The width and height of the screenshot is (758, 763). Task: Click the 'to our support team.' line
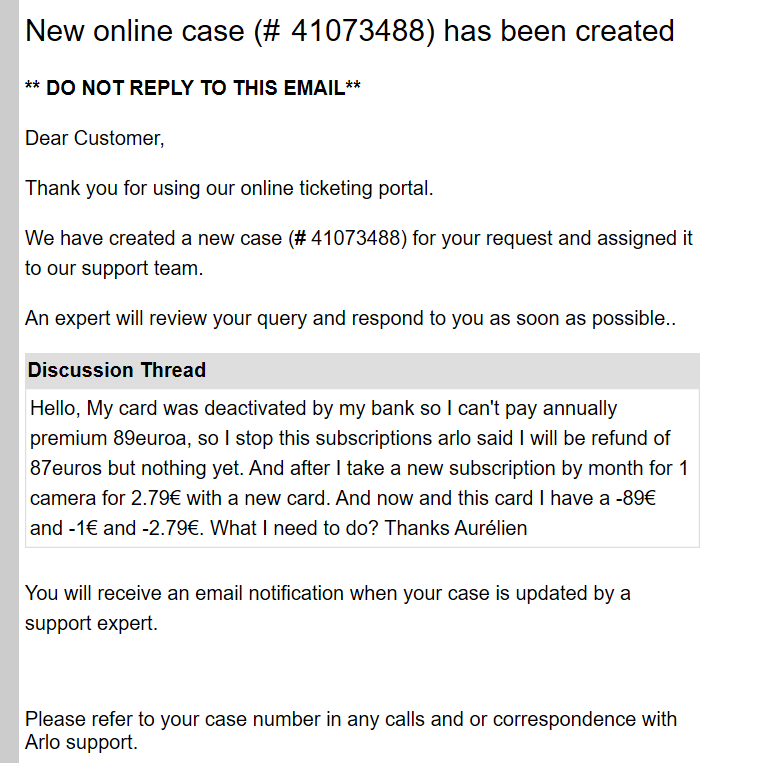pyautogui.click(x=114, y=269)
